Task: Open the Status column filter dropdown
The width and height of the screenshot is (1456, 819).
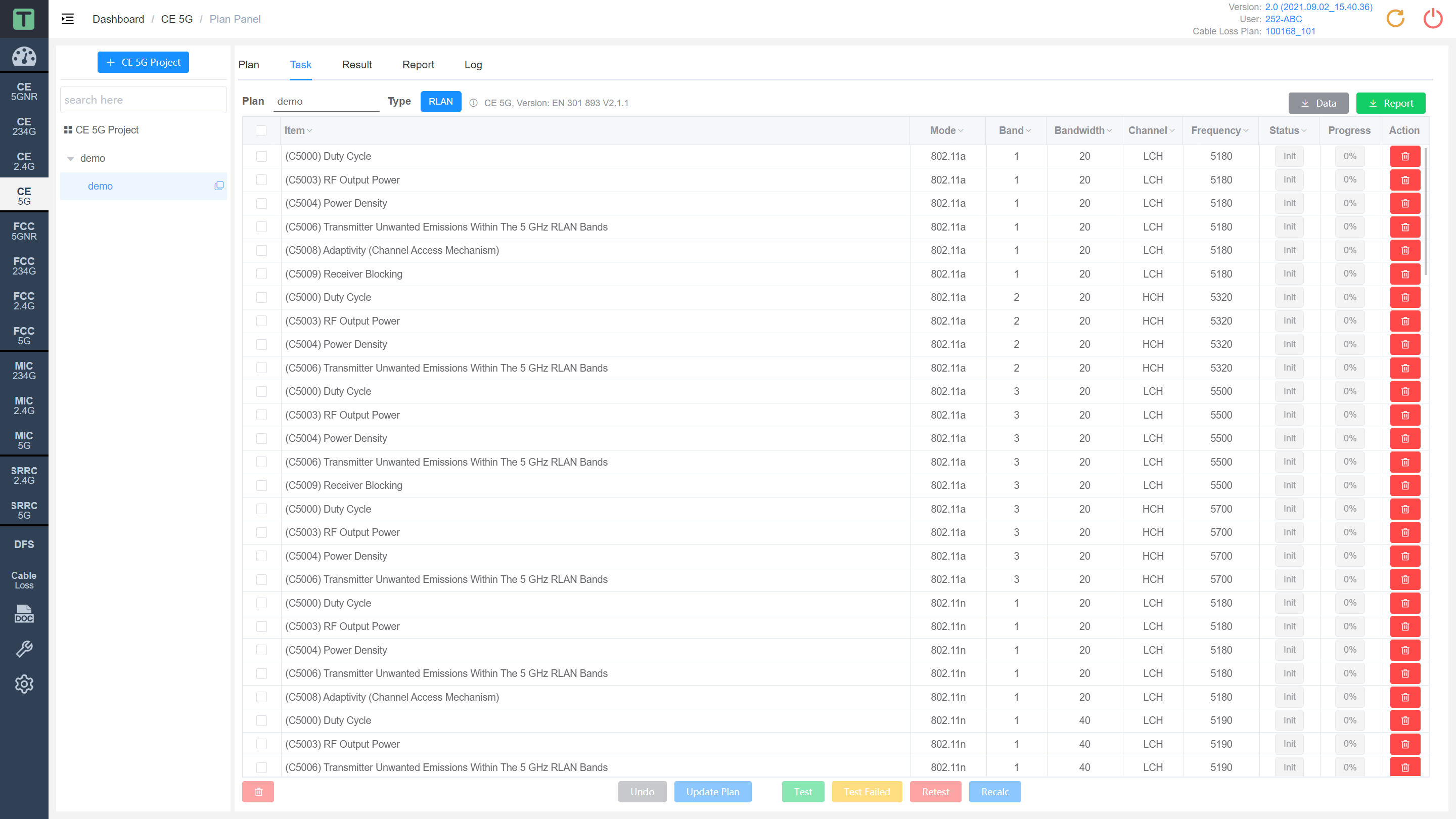Action: (x=1304, y=130)
